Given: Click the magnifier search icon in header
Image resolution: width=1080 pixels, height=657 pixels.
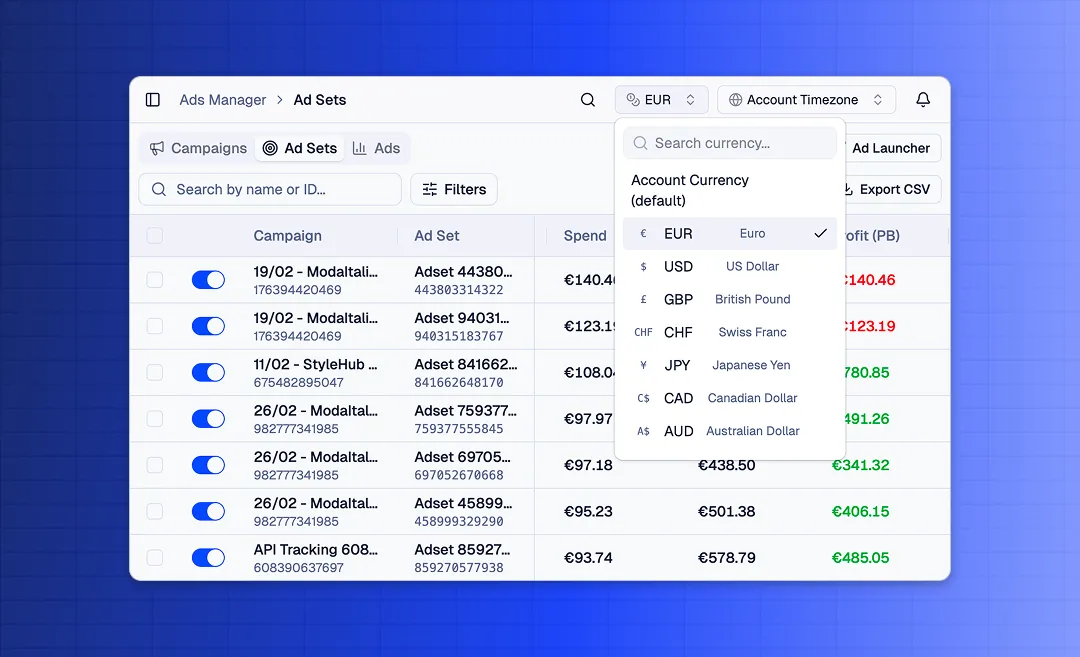Looking at the screenshot, I should pos(587,99).
